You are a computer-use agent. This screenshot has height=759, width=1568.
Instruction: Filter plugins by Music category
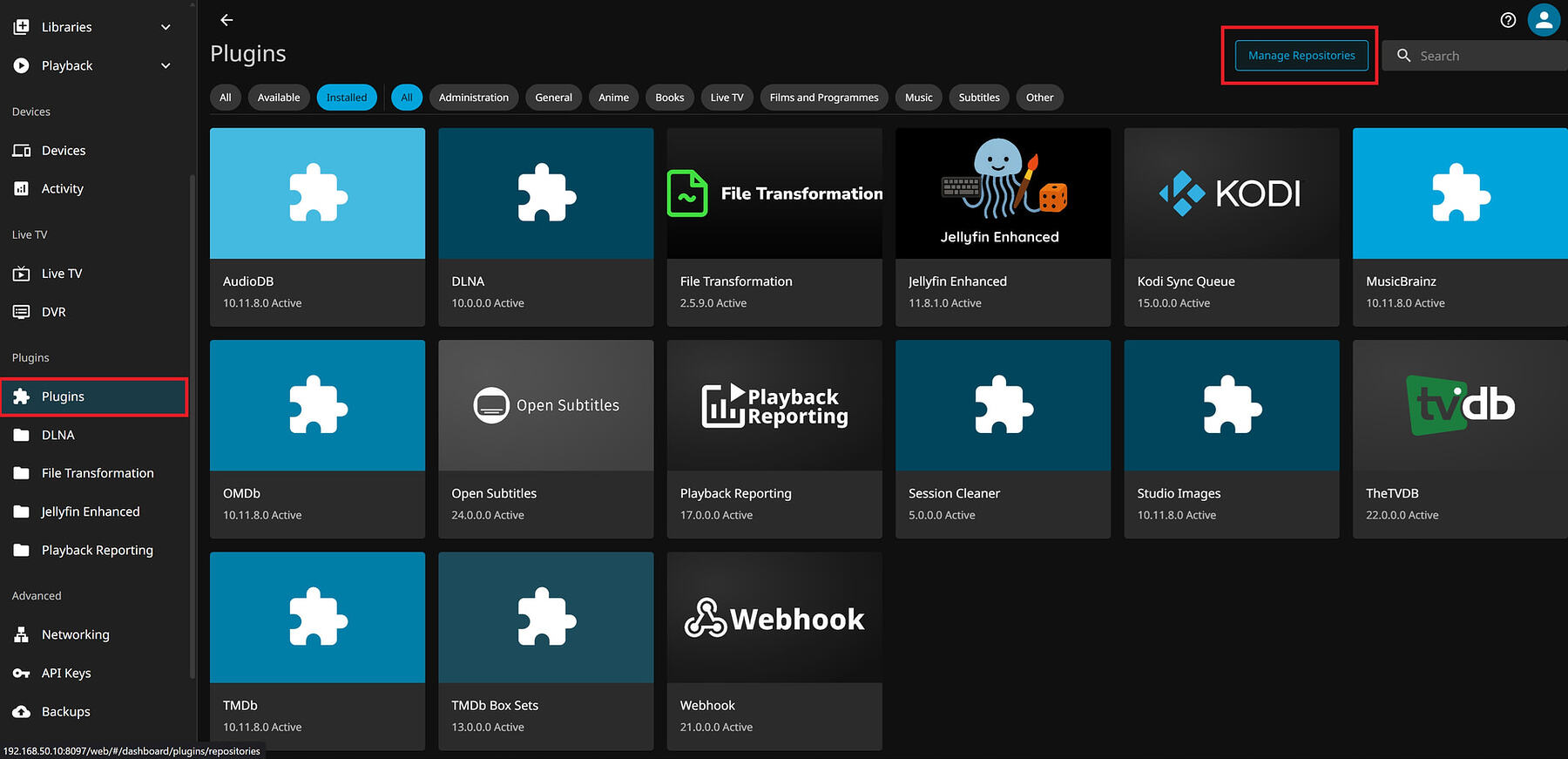click(919, 98)
